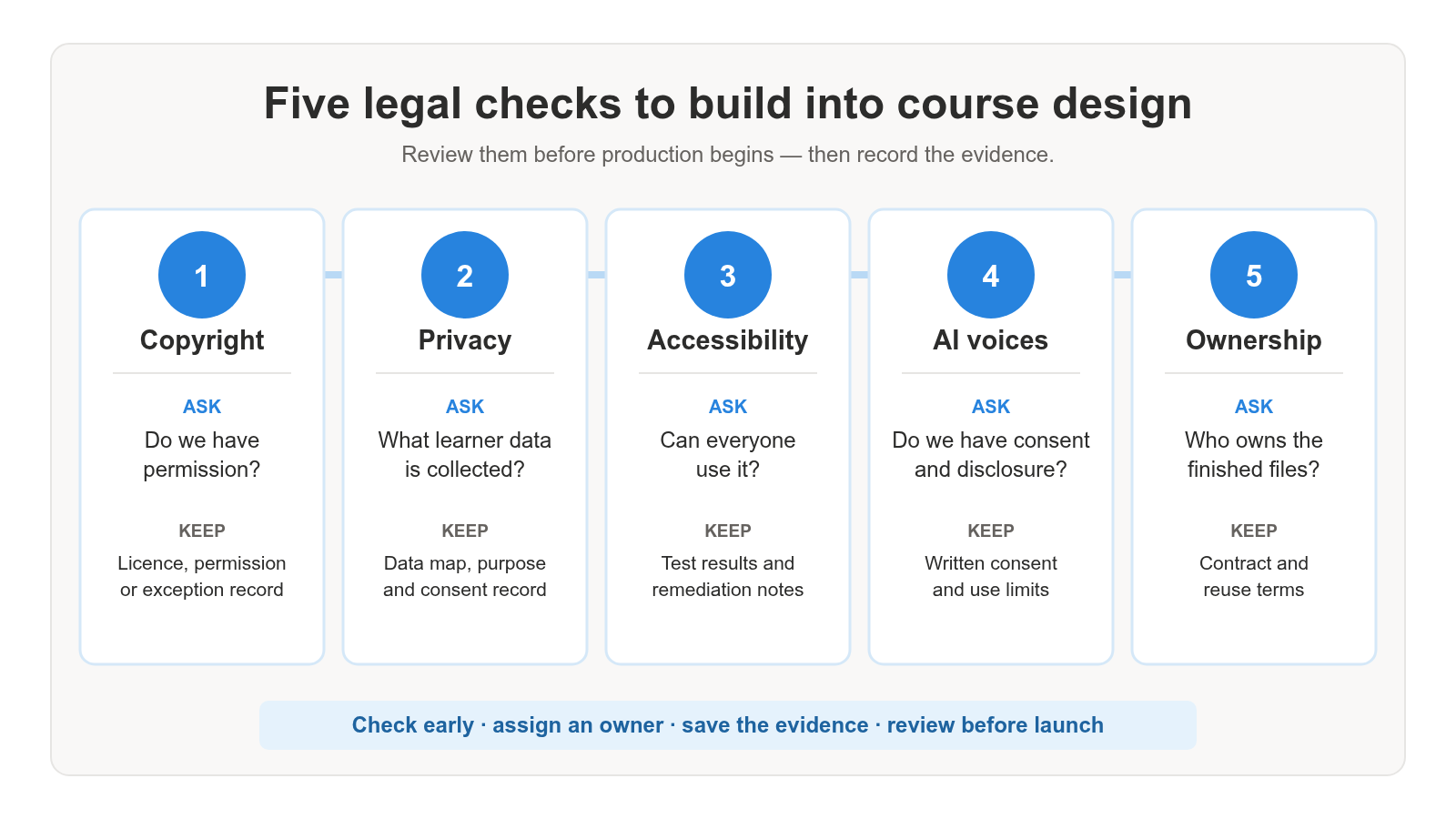
Task: Select 'Data map, purpose and consent record'
Action: 465,576
